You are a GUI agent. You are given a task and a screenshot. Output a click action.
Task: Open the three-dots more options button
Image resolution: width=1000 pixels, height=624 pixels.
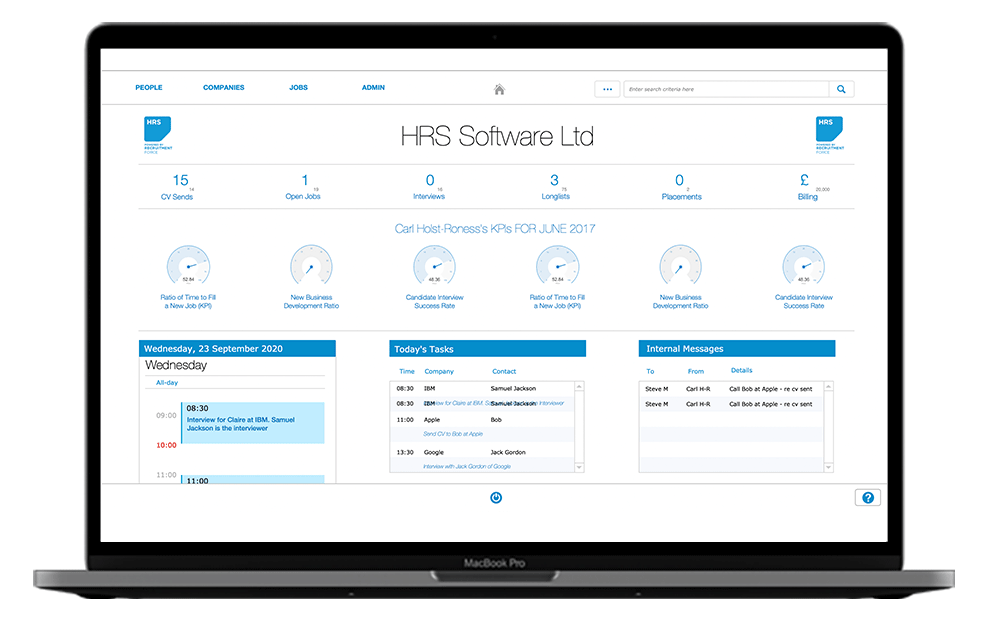pyautogui.click(x=607, y=89)
